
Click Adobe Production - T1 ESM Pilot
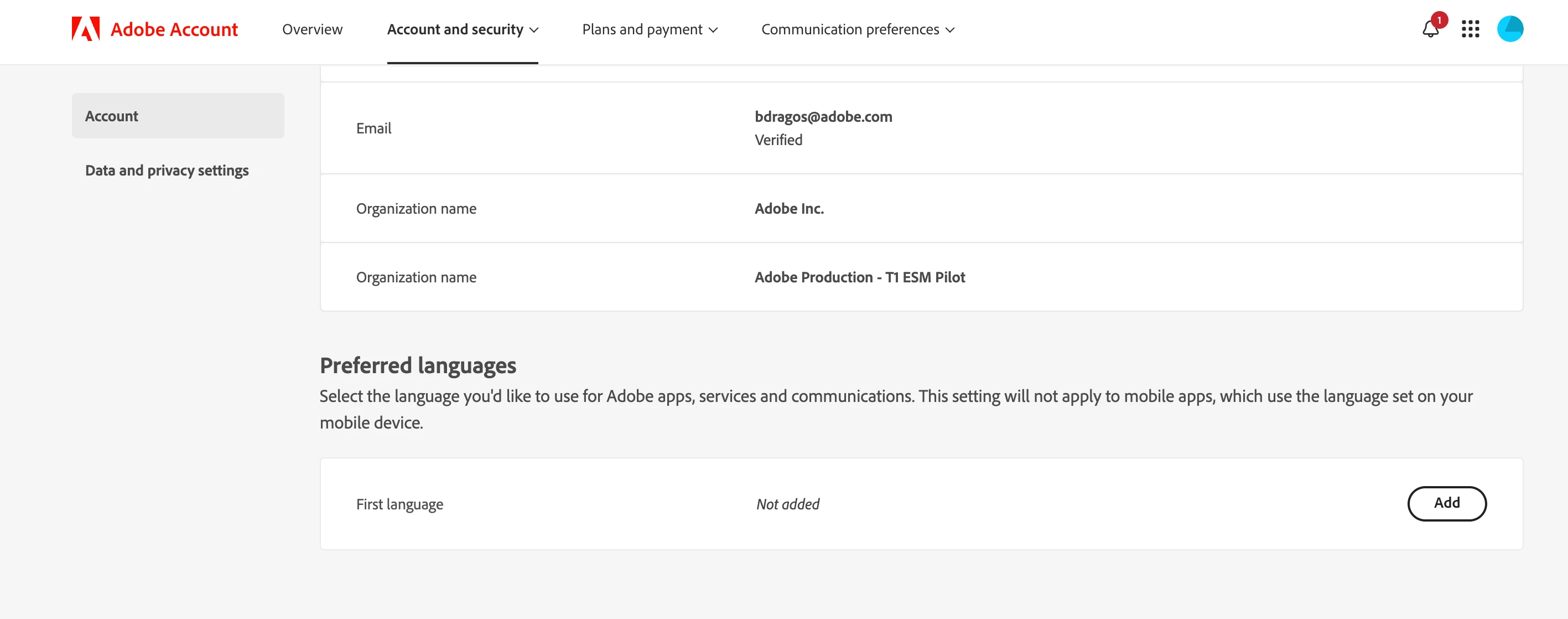click(x=859, y=277)
